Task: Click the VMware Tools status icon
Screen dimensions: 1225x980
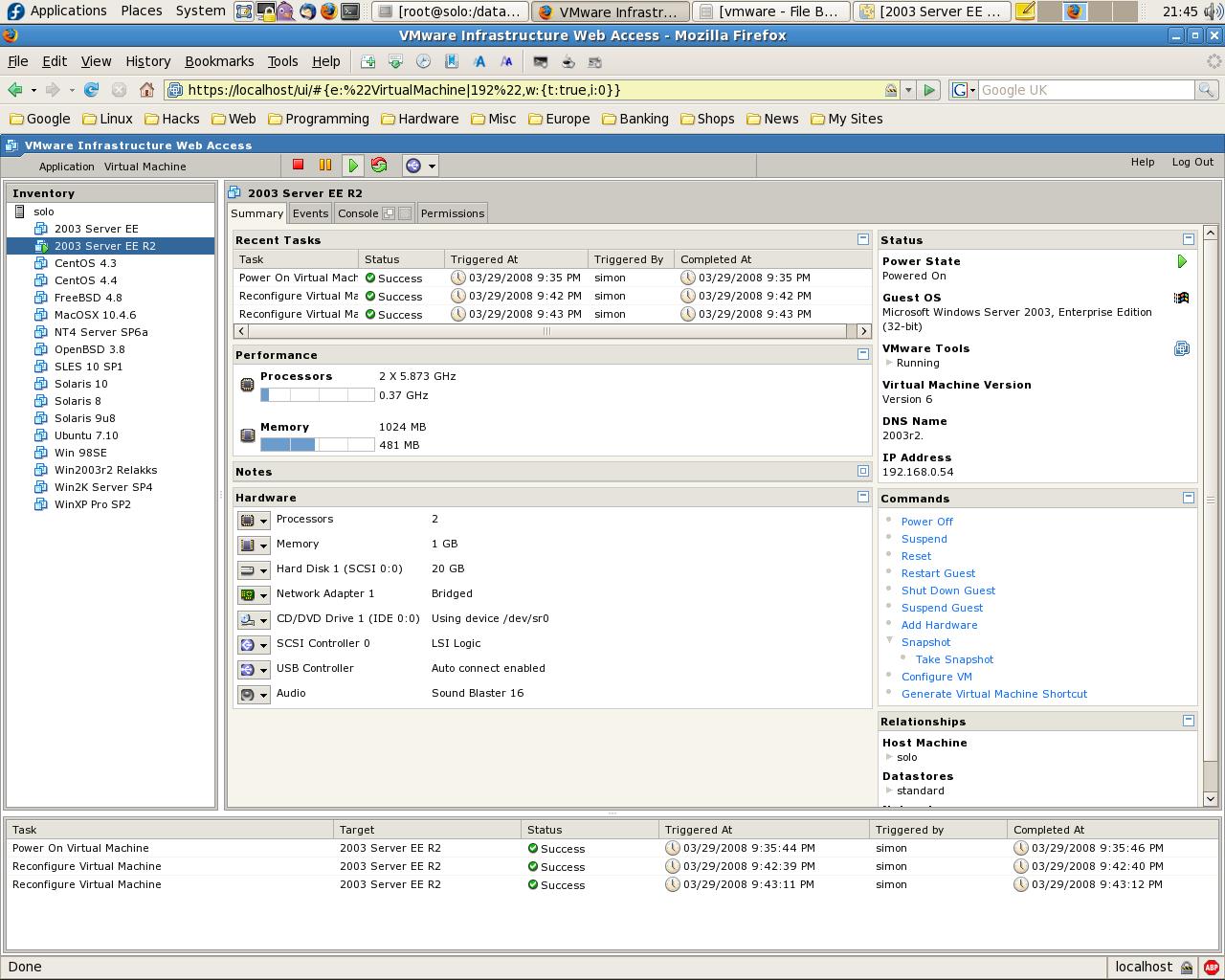Action: point(1182,348)
